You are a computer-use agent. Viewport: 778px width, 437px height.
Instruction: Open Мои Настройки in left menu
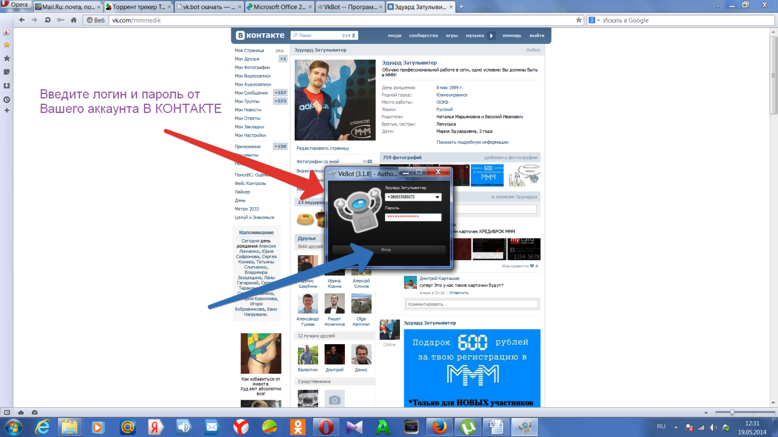250,135
